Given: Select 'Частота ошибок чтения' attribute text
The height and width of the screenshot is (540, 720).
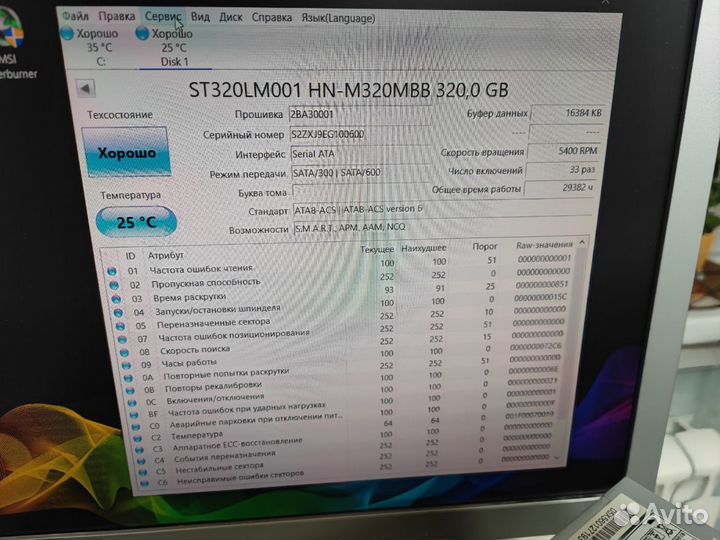Looking at the screenshot, I should 201,269.
